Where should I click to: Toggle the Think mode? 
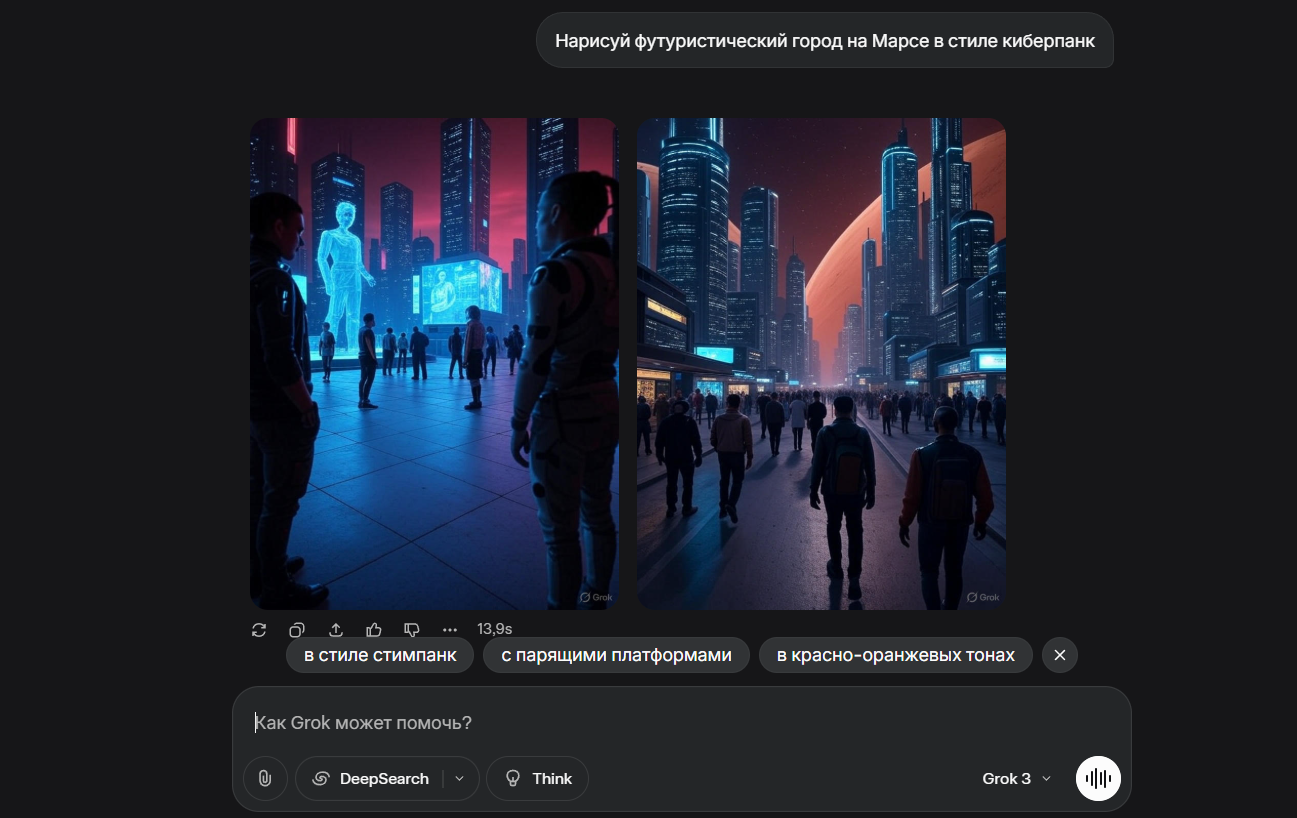pyautogui.click(x=537, y=778)
